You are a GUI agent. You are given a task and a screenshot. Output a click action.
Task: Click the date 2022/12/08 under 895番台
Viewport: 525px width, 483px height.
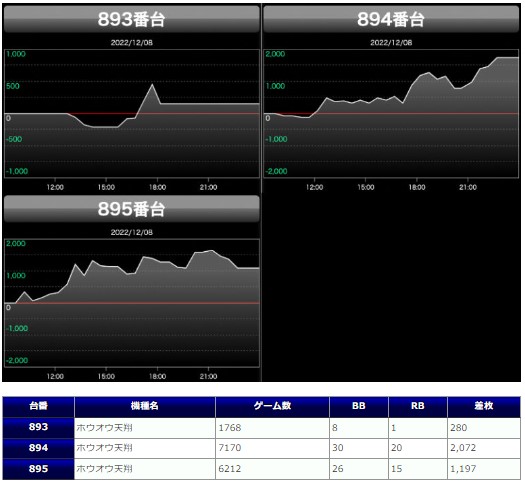click(132, 232)
